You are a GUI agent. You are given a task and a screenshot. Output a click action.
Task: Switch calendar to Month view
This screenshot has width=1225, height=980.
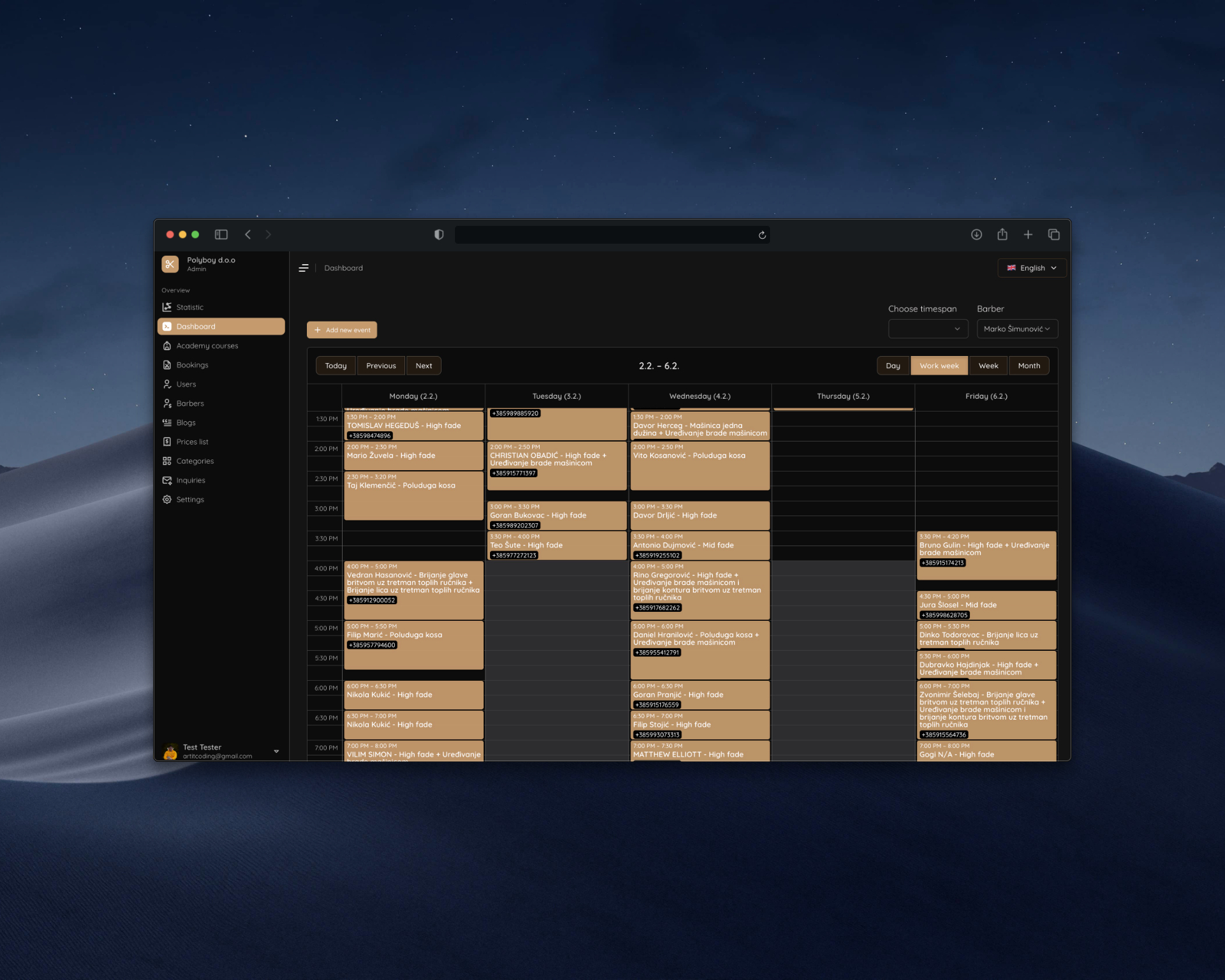[1028, 366]
